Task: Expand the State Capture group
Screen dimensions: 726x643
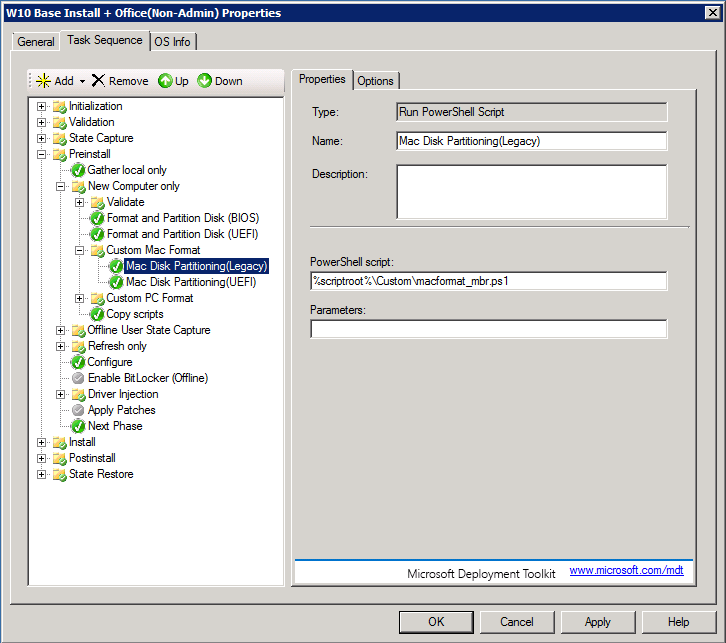Action: click(x=41, y=138)
